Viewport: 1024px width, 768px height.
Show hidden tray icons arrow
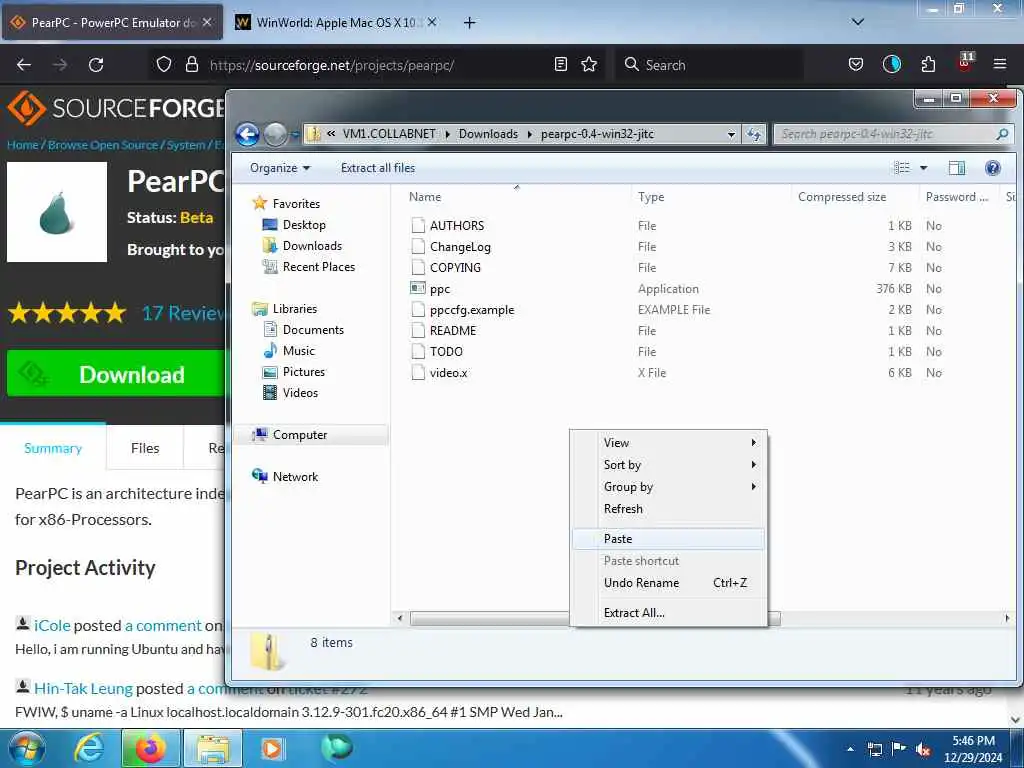click(x=850, y=749)
